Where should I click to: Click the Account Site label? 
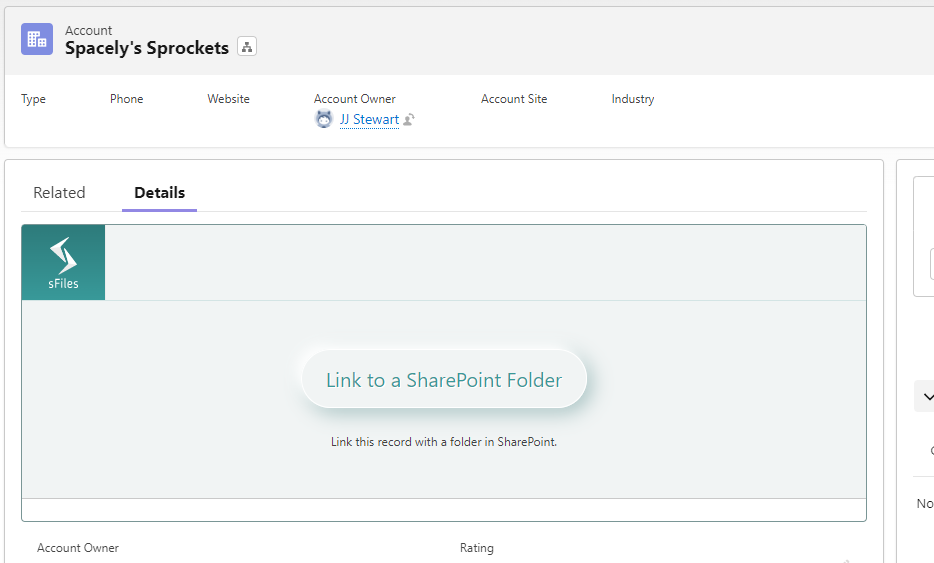pyautogui.click(x=514, y=99)
